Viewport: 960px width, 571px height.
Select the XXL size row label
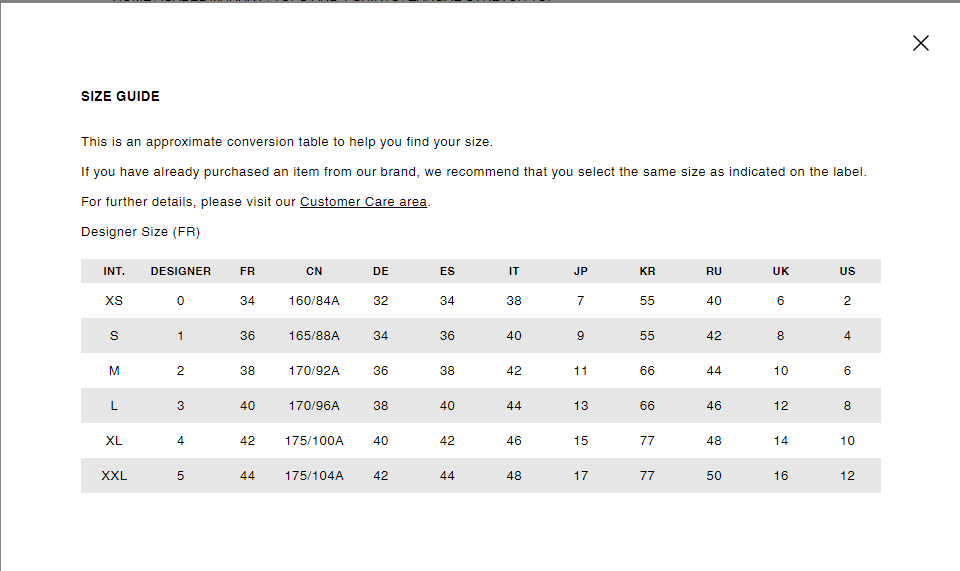pyautogui.click(x=114, y=476)
